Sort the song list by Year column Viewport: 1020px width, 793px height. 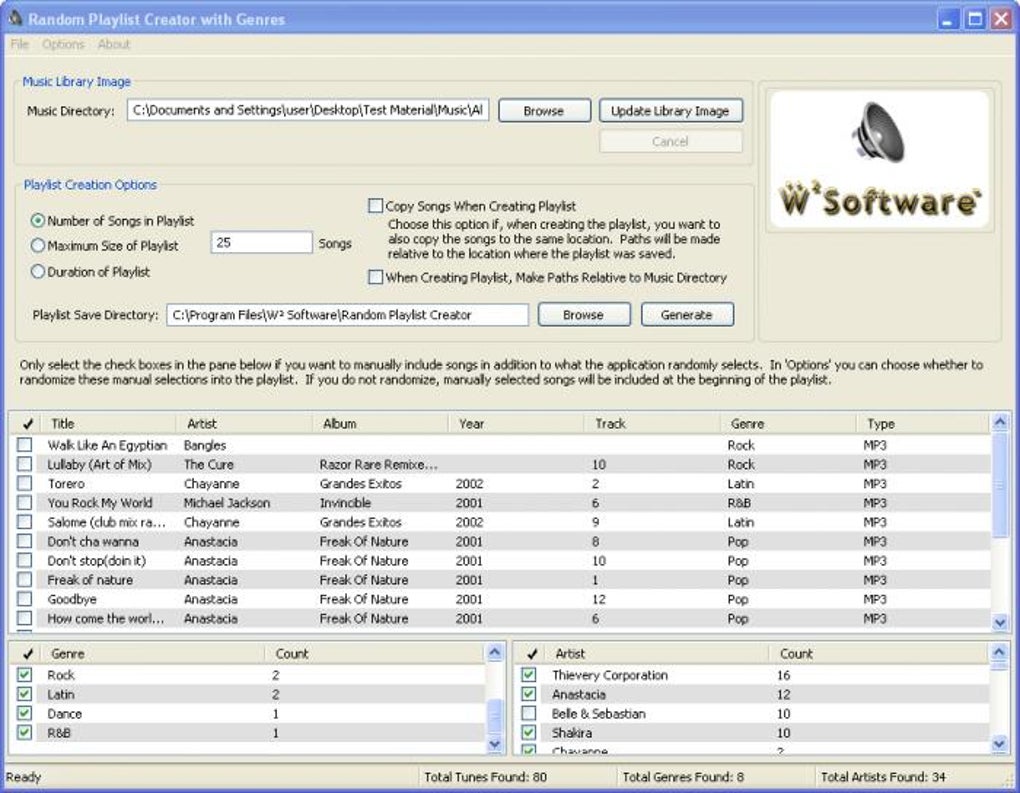coord(517,423)
